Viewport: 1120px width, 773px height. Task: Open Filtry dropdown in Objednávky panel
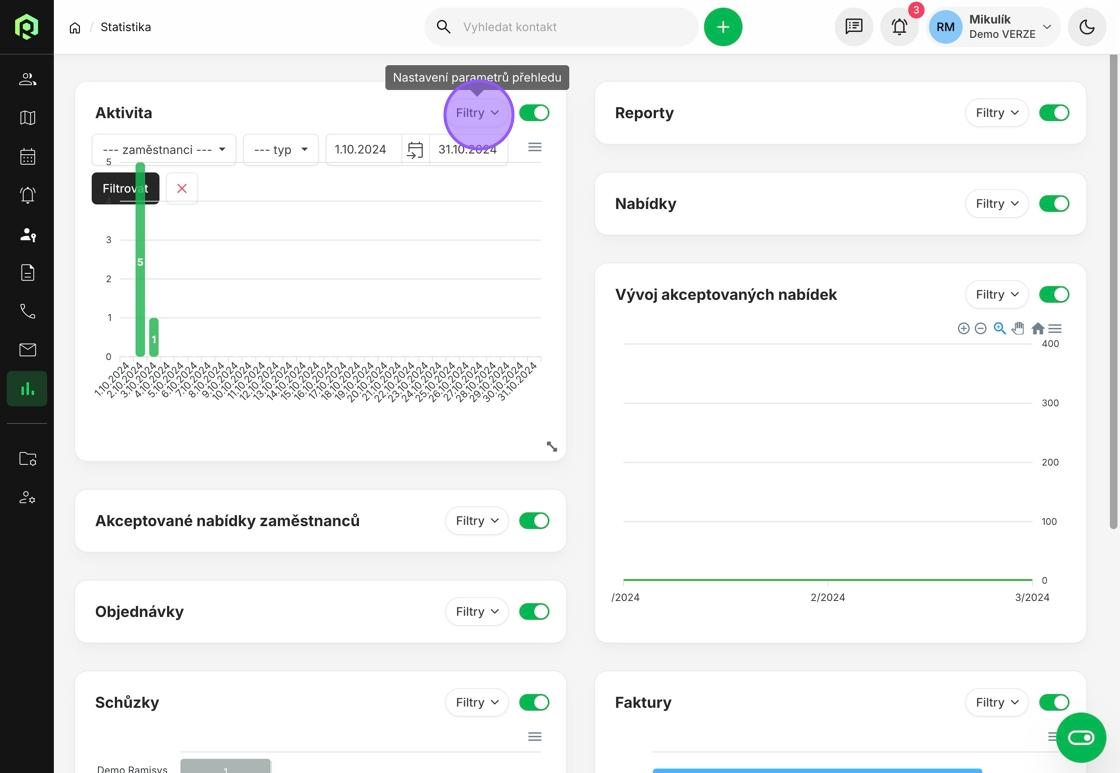477,612
